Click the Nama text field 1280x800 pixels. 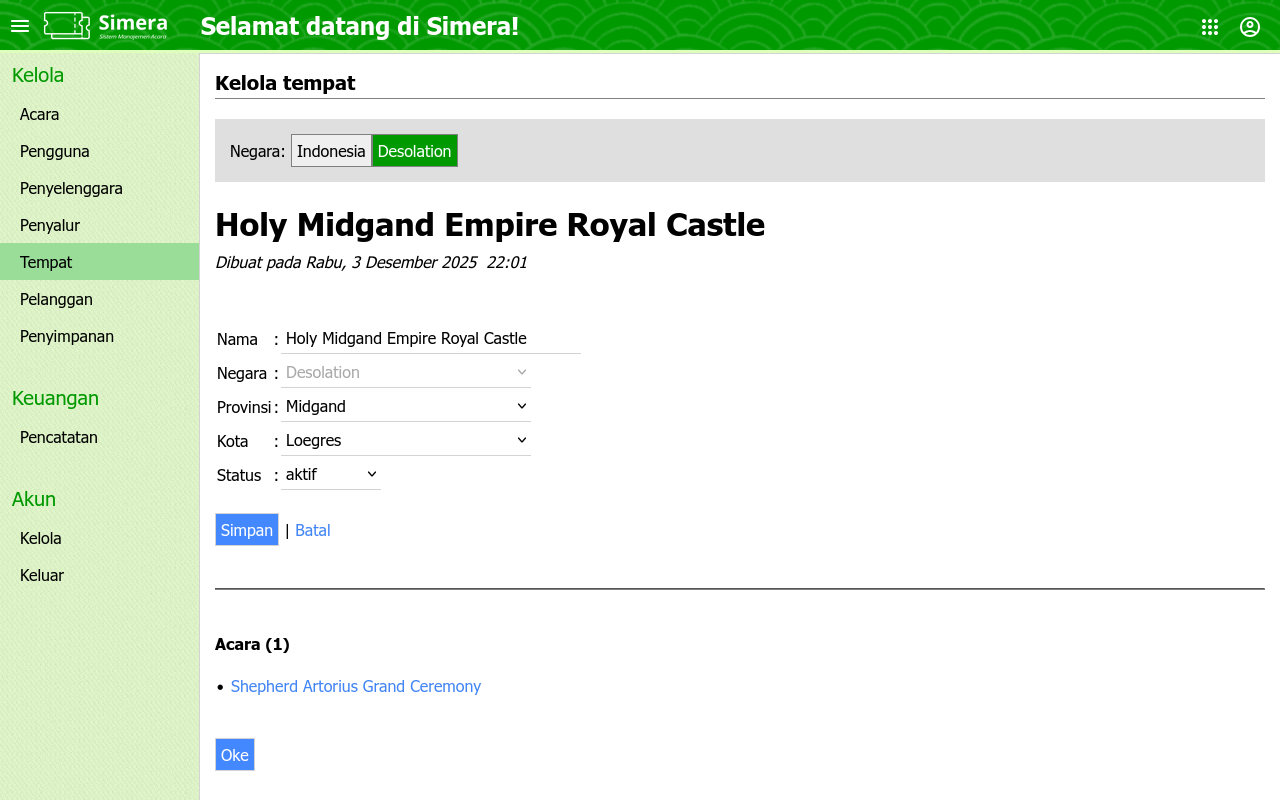tap(430, 338)
